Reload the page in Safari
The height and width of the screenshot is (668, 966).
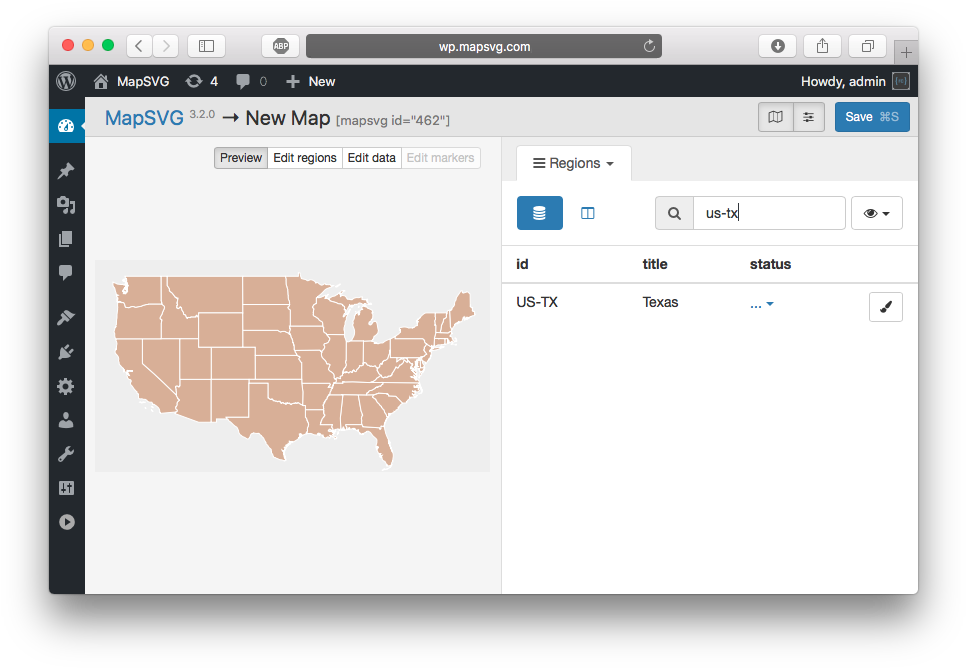click(649, 46)
